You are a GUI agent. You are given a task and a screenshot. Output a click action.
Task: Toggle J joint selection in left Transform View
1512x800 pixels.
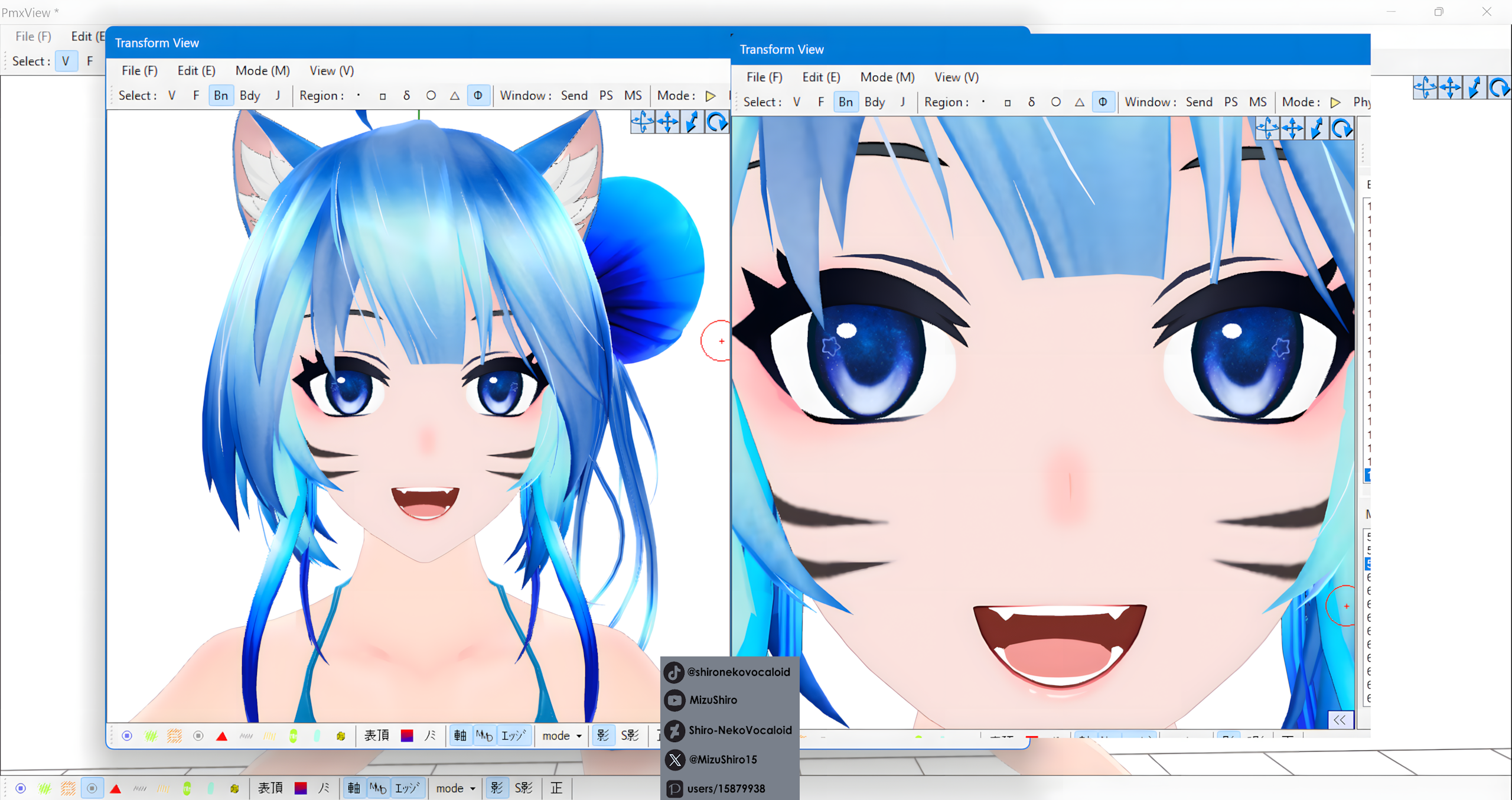[278, 96]
